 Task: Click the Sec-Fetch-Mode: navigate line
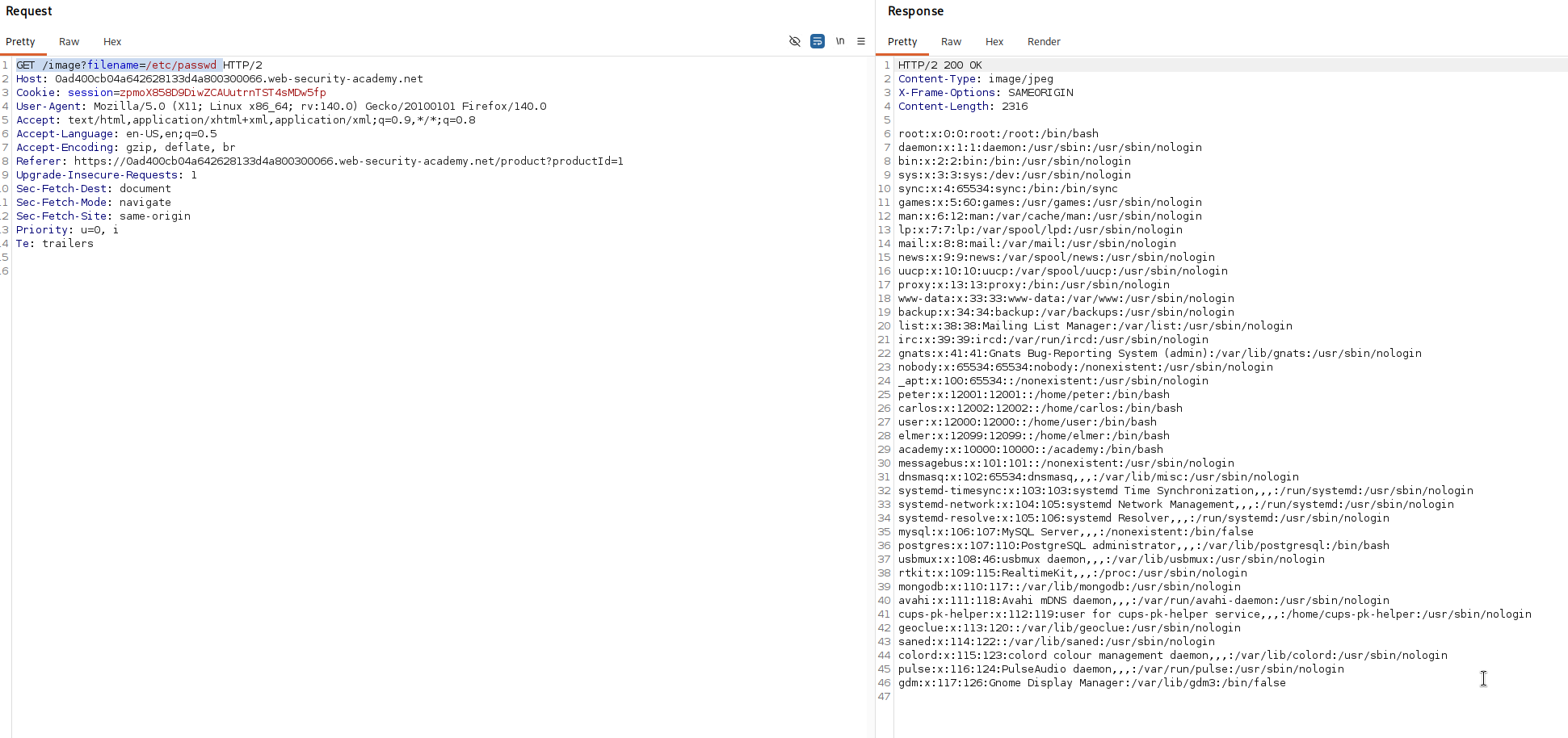(94, 203)
